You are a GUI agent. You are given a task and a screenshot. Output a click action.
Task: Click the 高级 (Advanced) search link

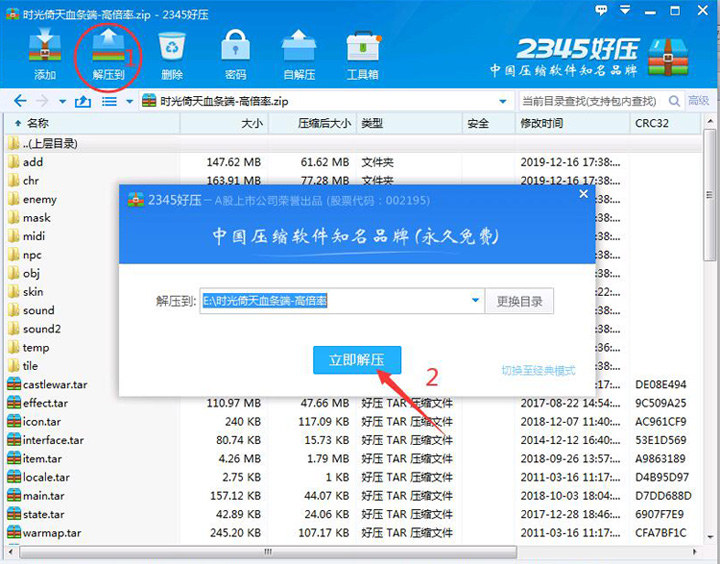698,101
